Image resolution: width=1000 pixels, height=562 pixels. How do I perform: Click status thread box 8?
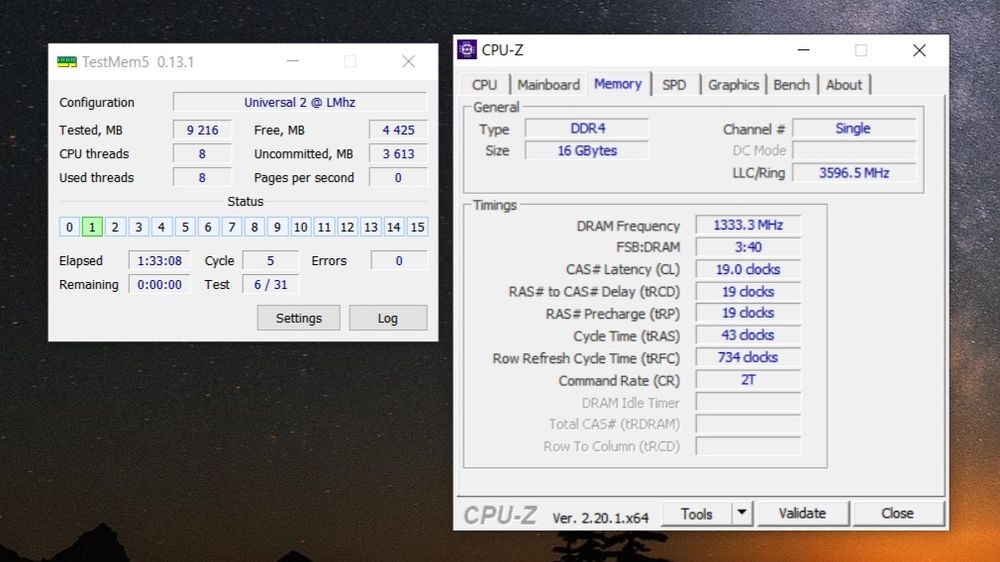(x=254, y=227)
